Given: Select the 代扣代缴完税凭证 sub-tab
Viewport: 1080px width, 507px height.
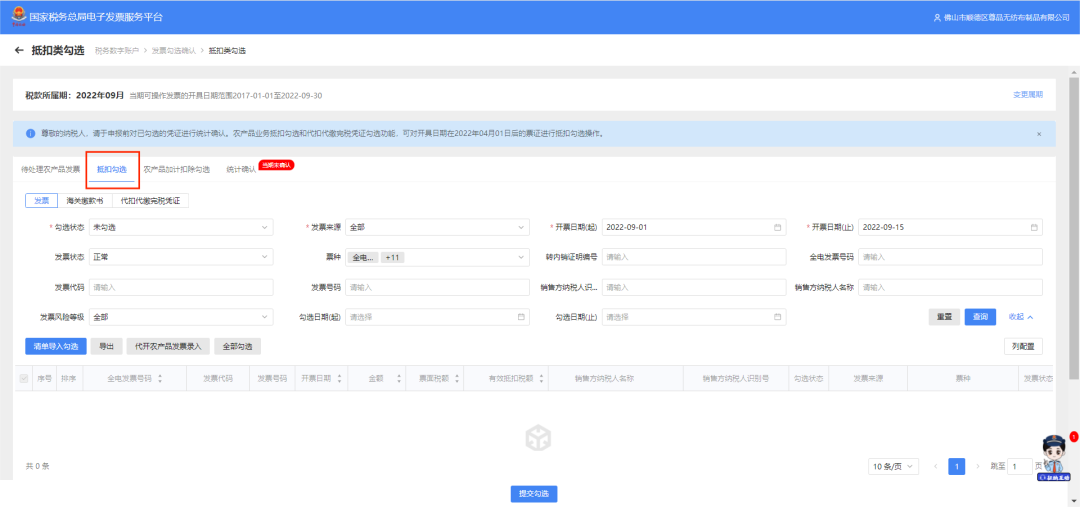Looking at the screenshot, I should (x=150, y=200).
